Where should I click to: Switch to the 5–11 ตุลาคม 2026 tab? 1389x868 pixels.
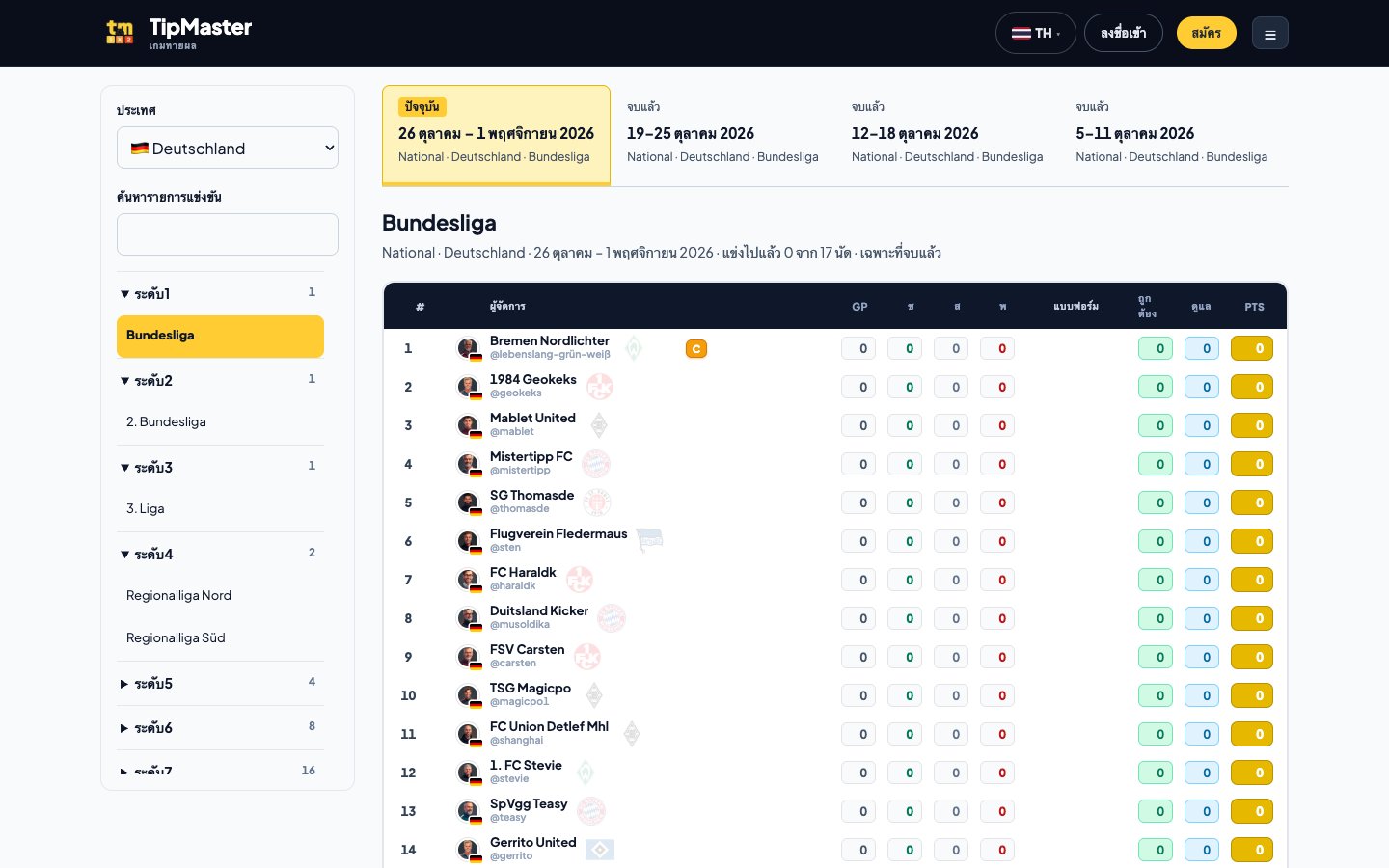1172,135
